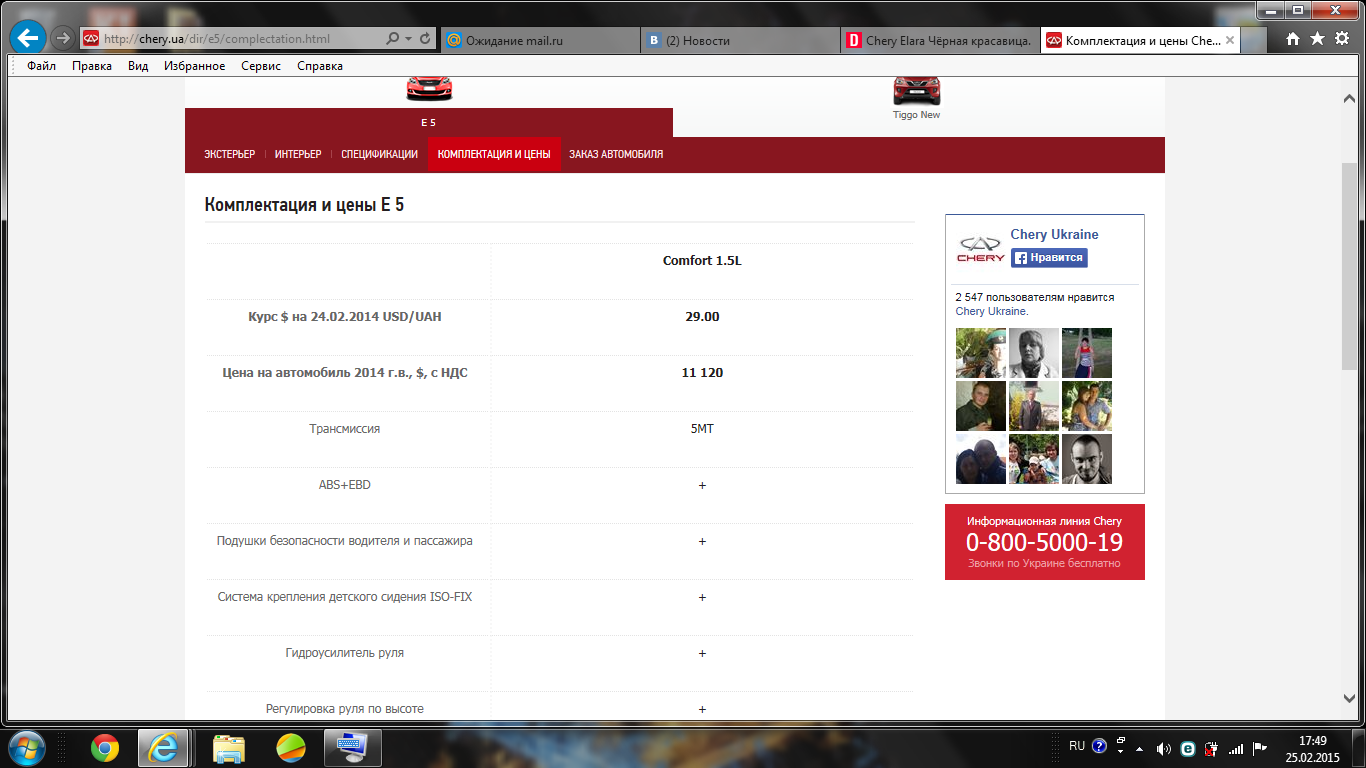1366x768 pixels.
Task: Click the Facebook 'Нравится' like button
Action: (x=1049, y=258)
